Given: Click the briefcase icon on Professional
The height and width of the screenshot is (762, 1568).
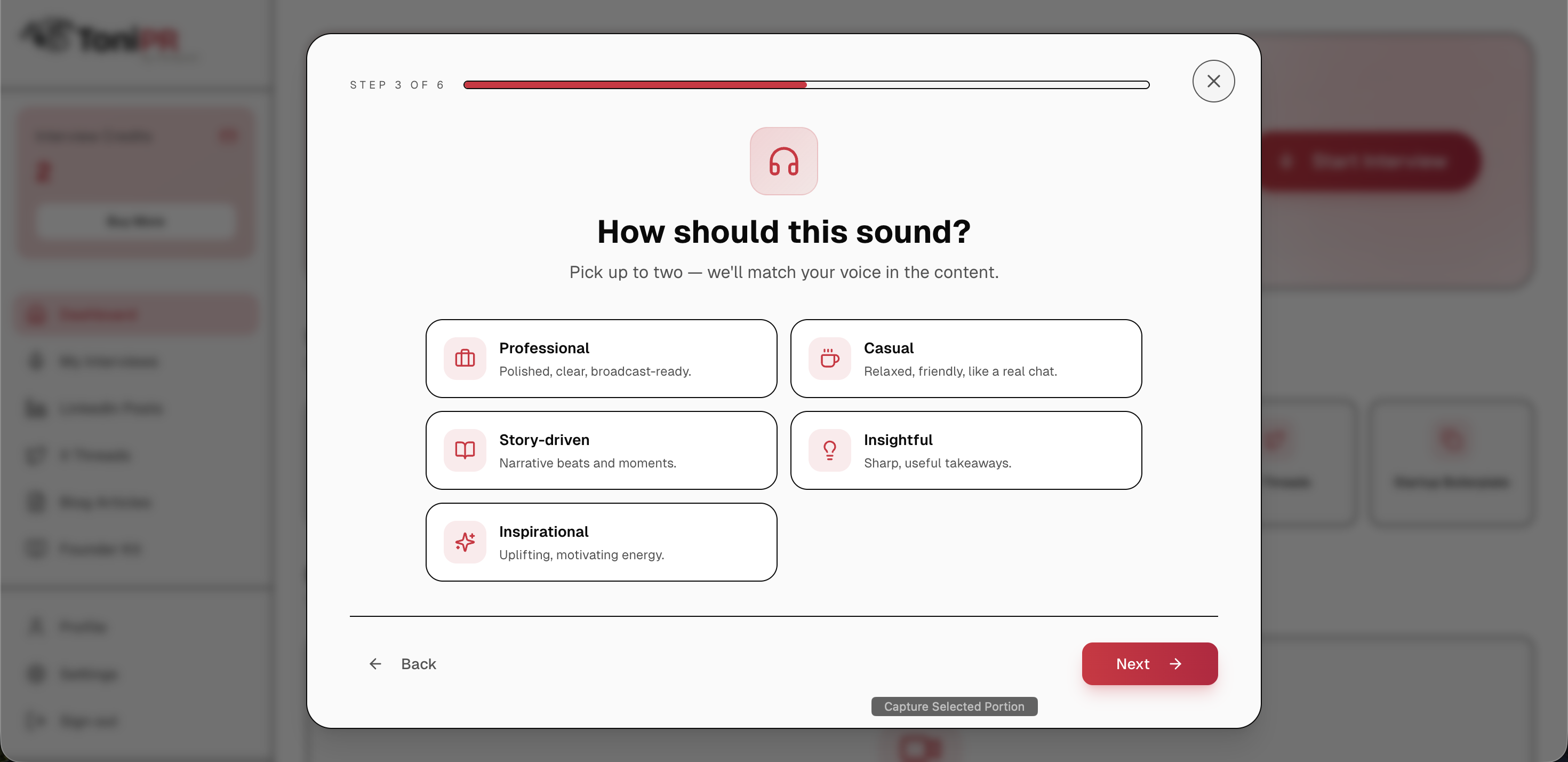Looking at the screenshot, I should 465,358.
